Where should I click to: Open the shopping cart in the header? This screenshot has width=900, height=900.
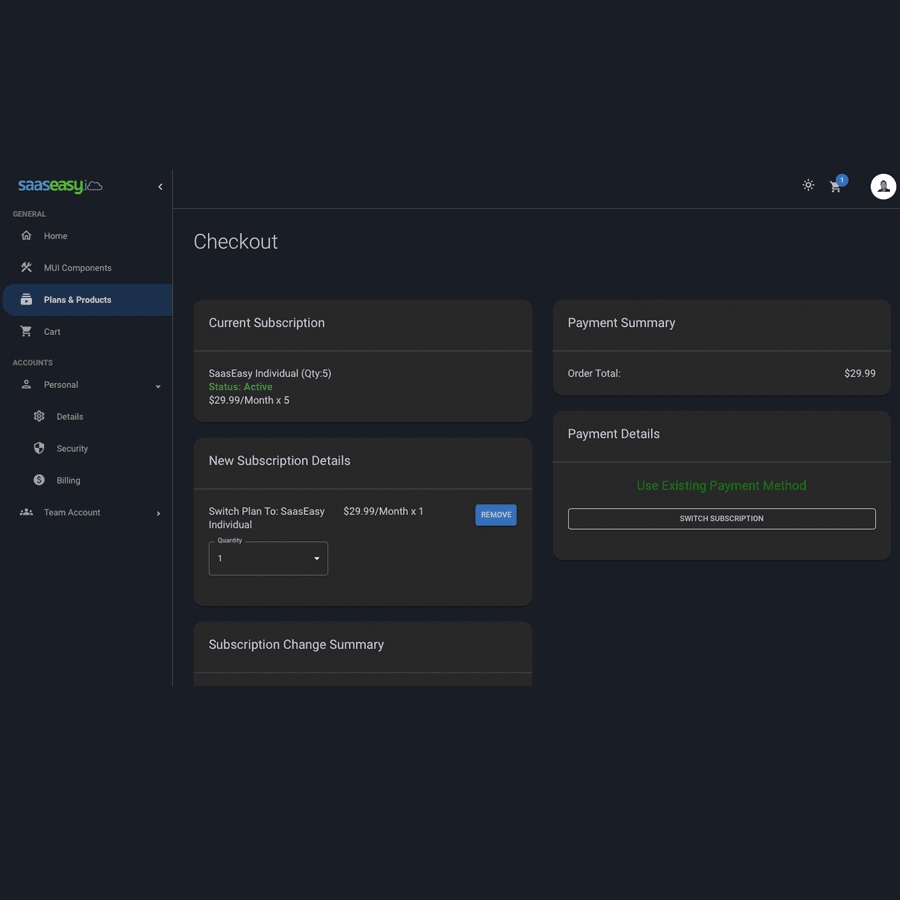pos(835,187)
